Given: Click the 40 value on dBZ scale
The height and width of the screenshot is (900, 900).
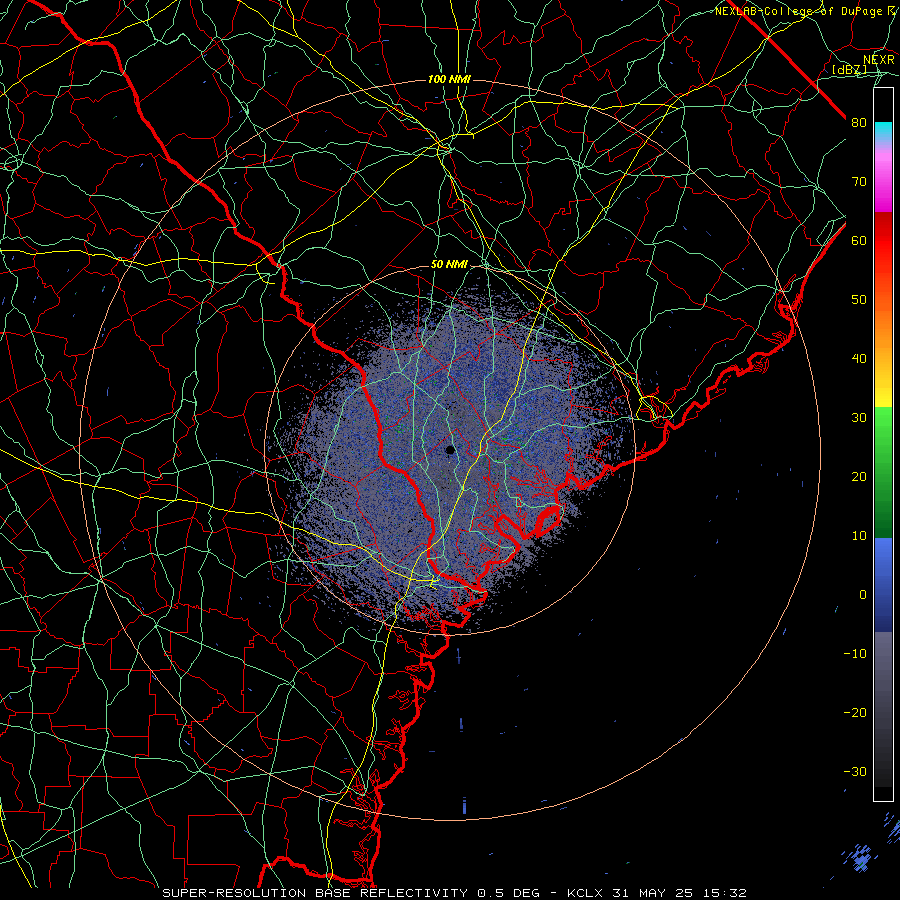Looking at the screenshot, I should 859,359.
